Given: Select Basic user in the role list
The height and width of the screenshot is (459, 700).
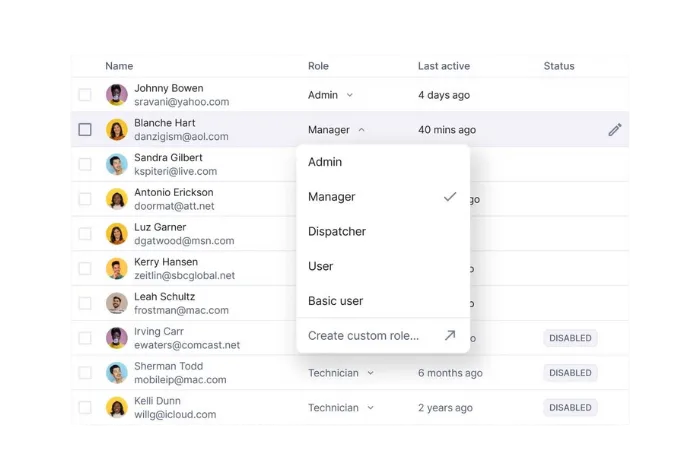Looking at the screenshot, I should pyautogui.click(x=336, y=301).
